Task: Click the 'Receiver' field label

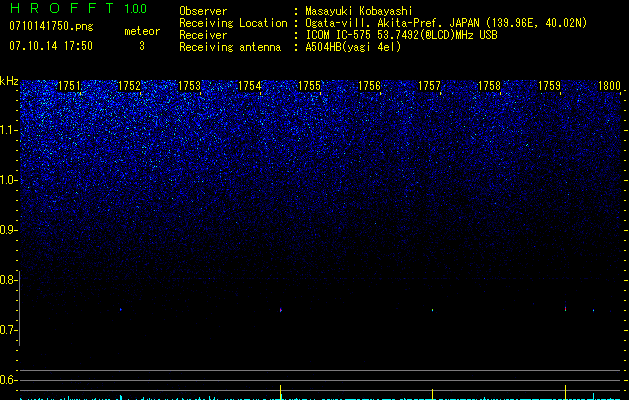Action: (x=203, y=35)
